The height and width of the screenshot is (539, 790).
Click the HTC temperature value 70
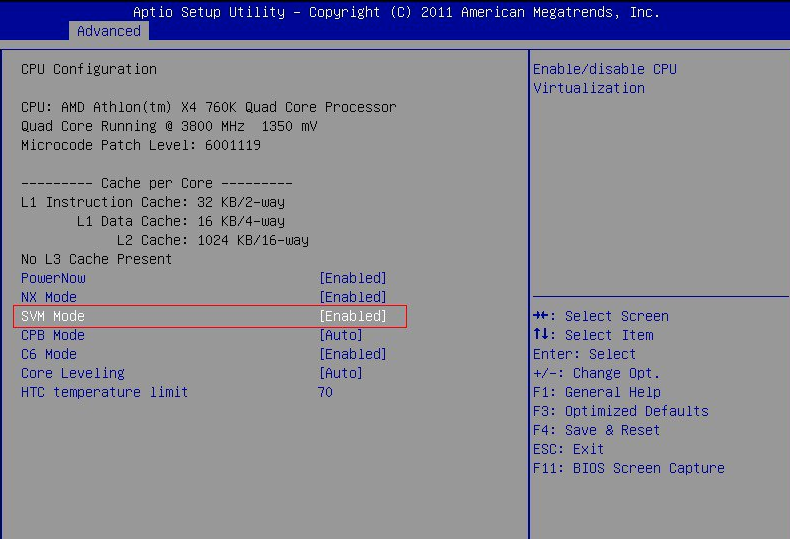coord(325,392)
